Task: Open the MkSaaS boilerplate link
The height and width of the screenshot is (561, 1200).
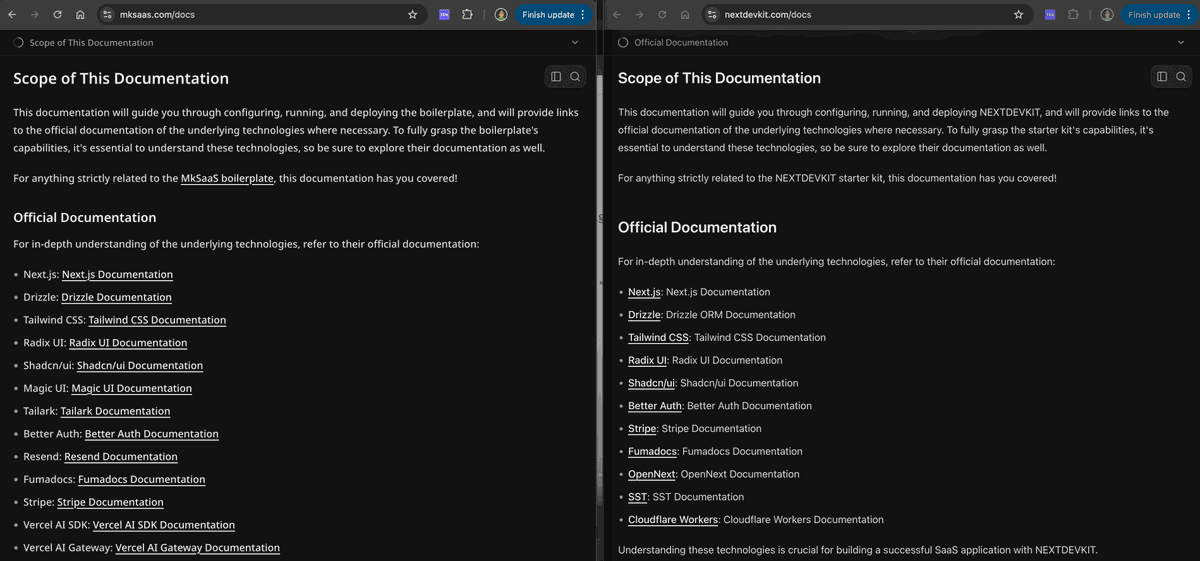Action: pyautogui.click(x=227, y=178)
